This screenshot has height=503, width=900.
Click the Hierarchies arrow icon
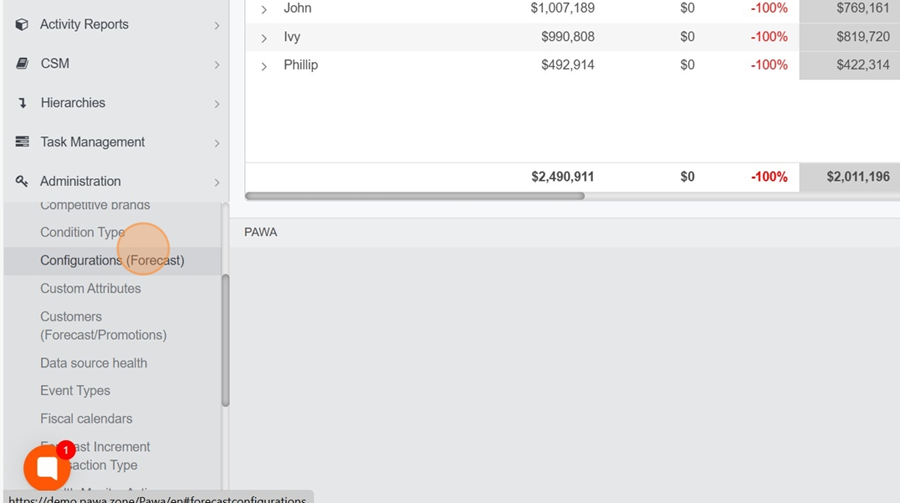pos(22,103)
